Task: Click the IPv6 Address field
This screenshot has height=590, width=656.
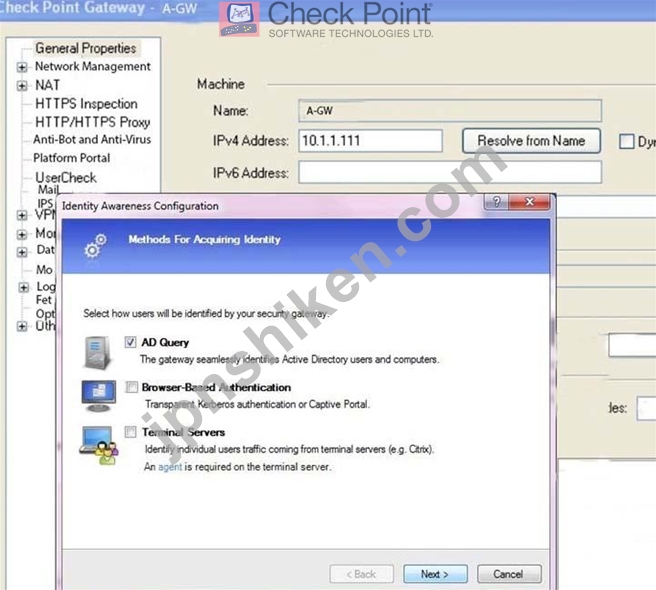Action: pyautogui.click(x=450, y=172)
